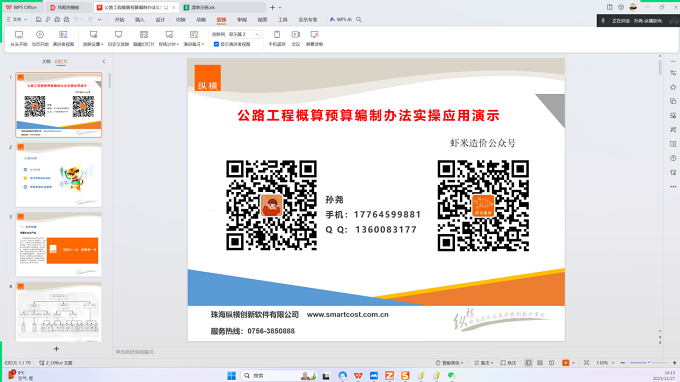Click the orange play slideshow button in status bar

pyautogui.click(x=566, y=363)
